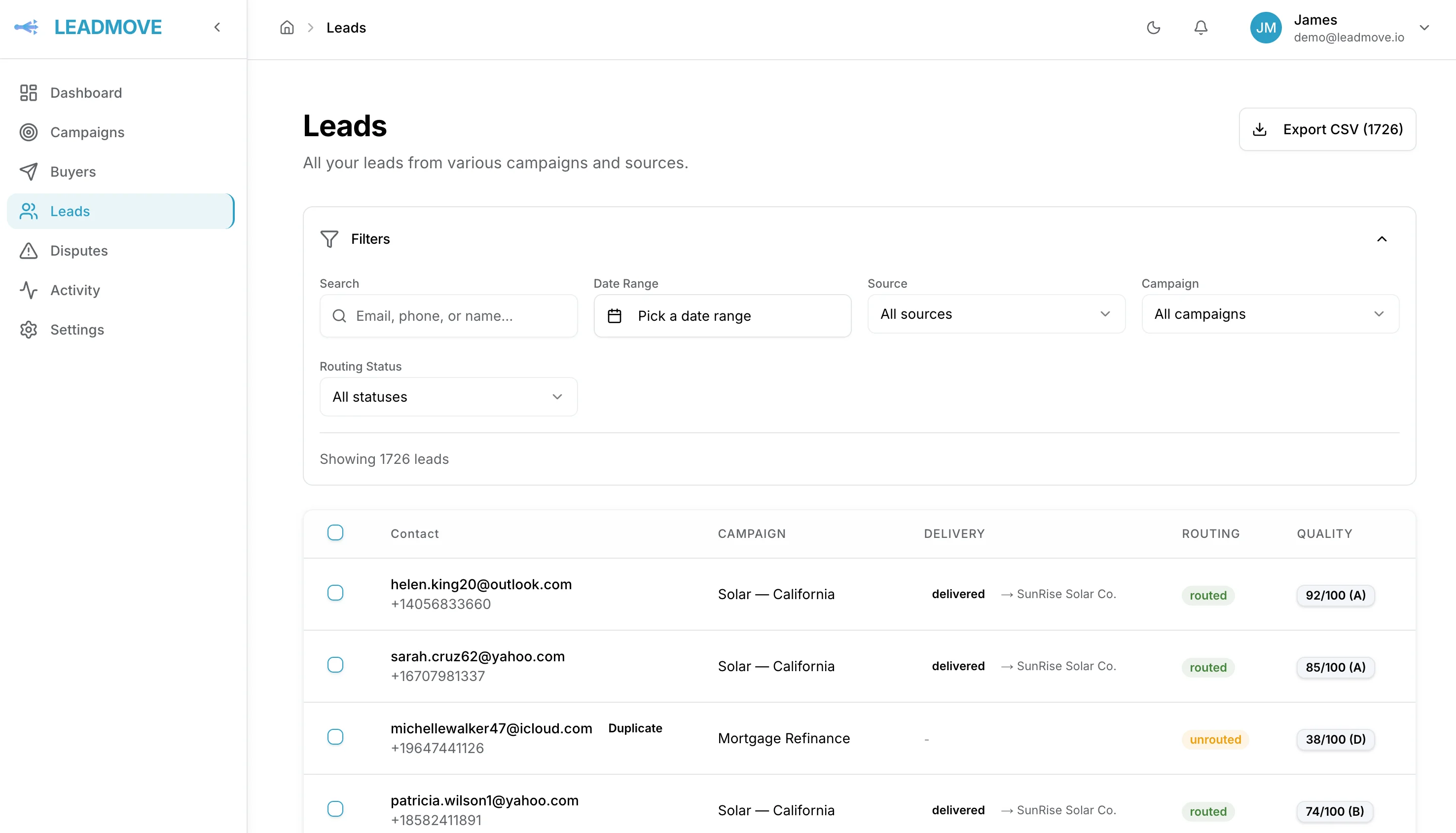Click Mortgage Refinance campaign cell
This screenshot has width=1456, height=833.
click(784, 738)
